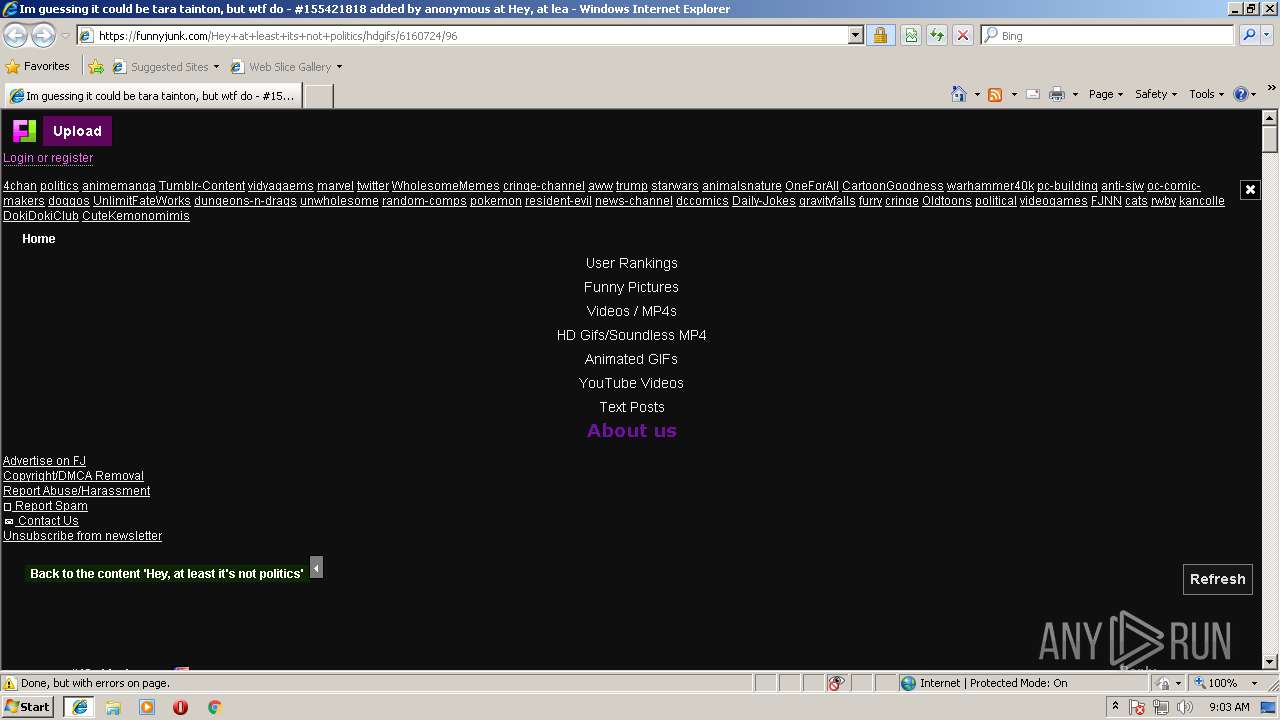This screenshot has height=720, width=1280.
Task: Click the Stop loading X icon
Action: coord(963,36)
